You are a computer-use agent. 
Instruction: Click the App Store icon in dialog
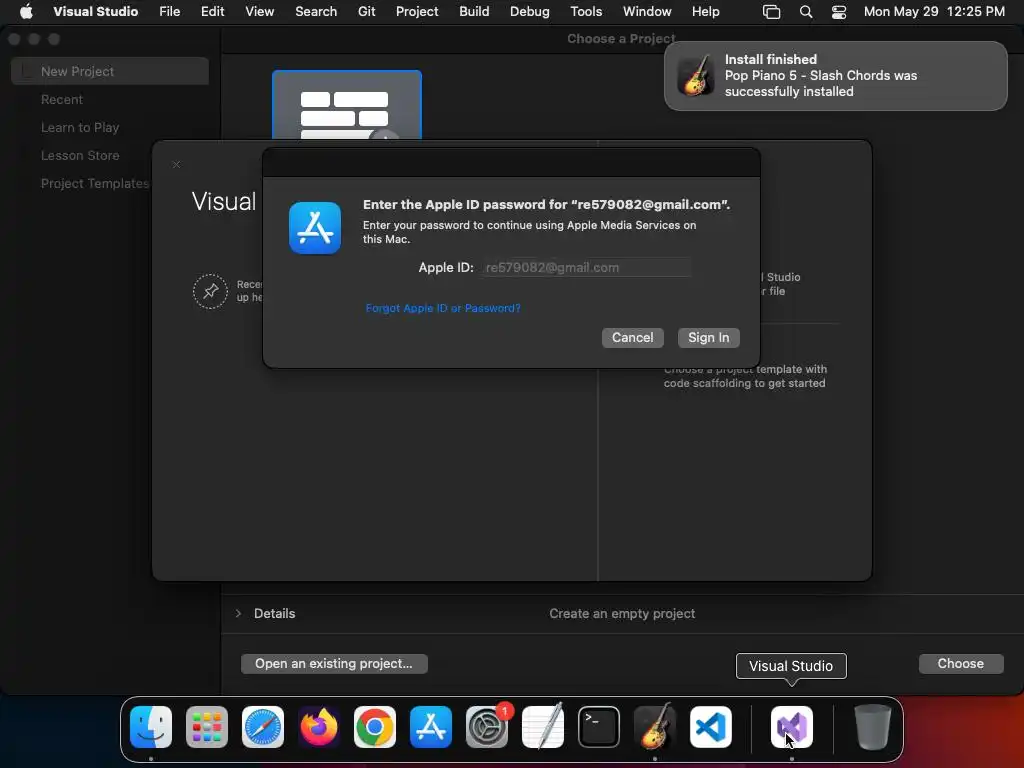315,228
